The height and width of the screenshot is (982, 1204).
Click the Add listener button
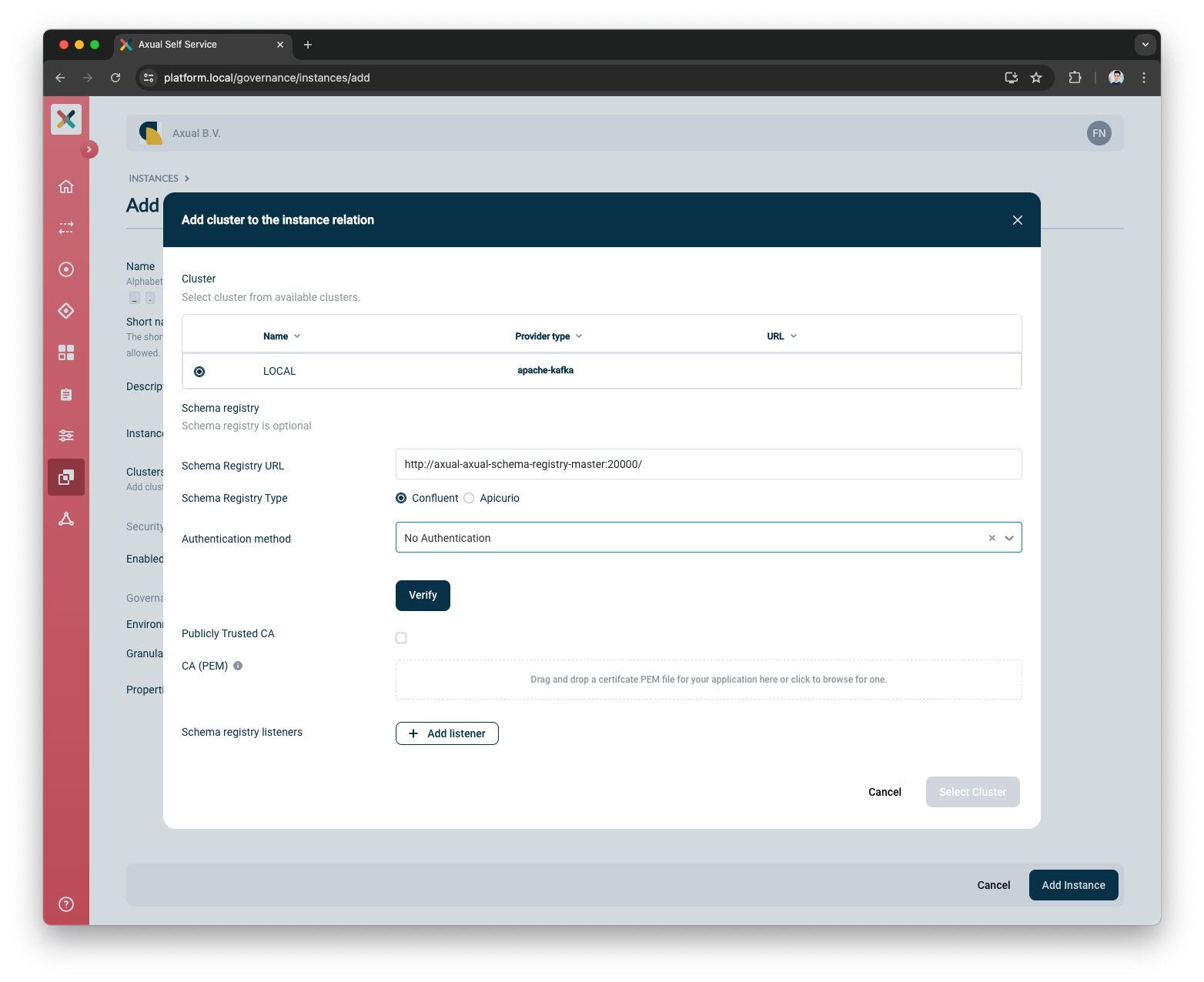447,733
